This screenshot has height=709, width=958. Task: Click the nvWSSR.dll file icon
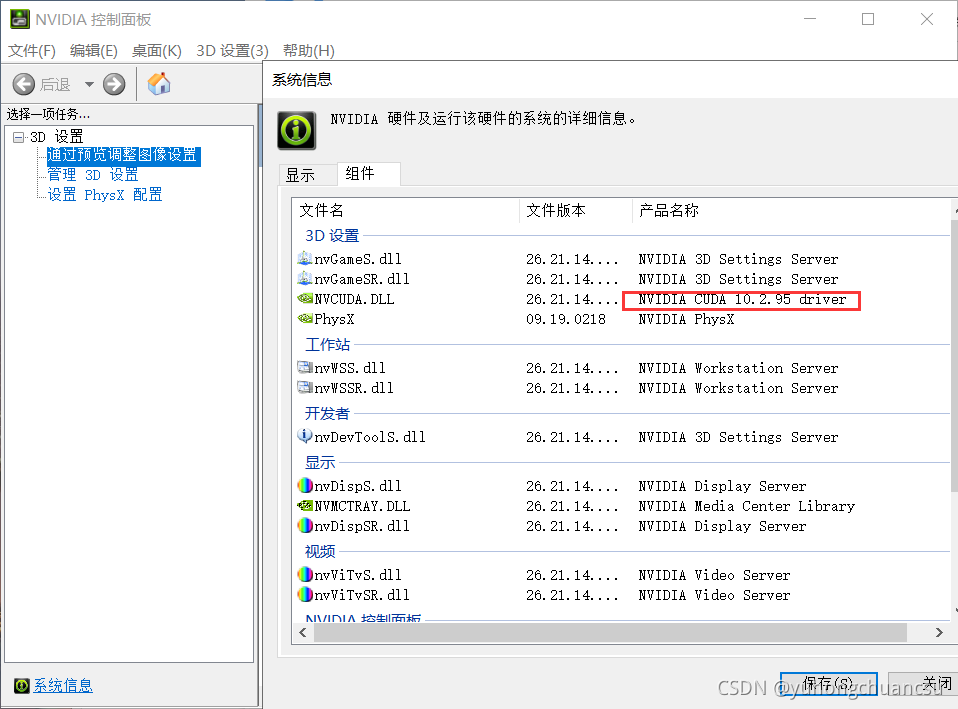click(x=304, y=388)
